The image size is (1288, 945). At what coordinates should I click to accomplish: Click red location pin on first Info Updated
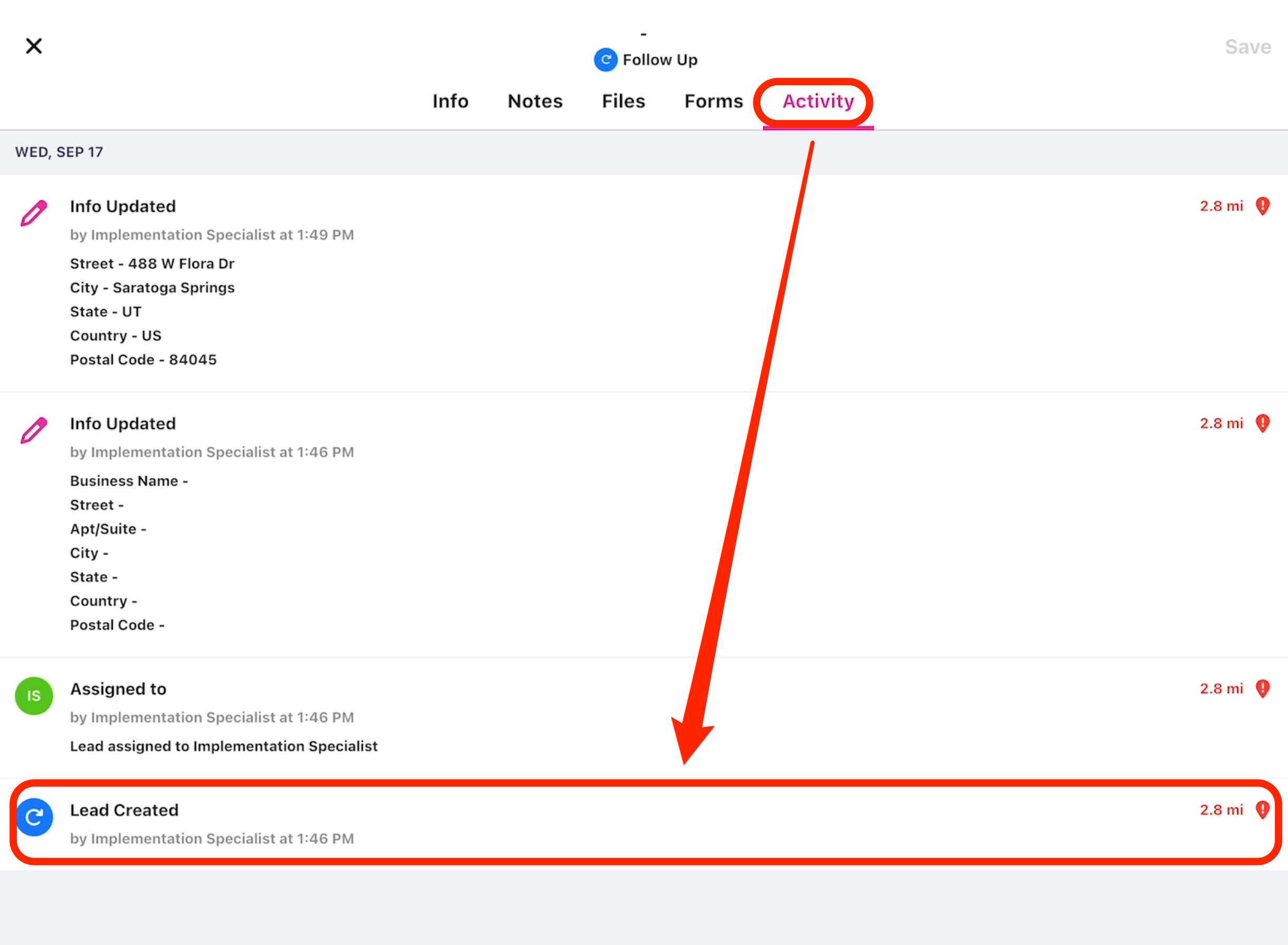[x=1262, y=206]
